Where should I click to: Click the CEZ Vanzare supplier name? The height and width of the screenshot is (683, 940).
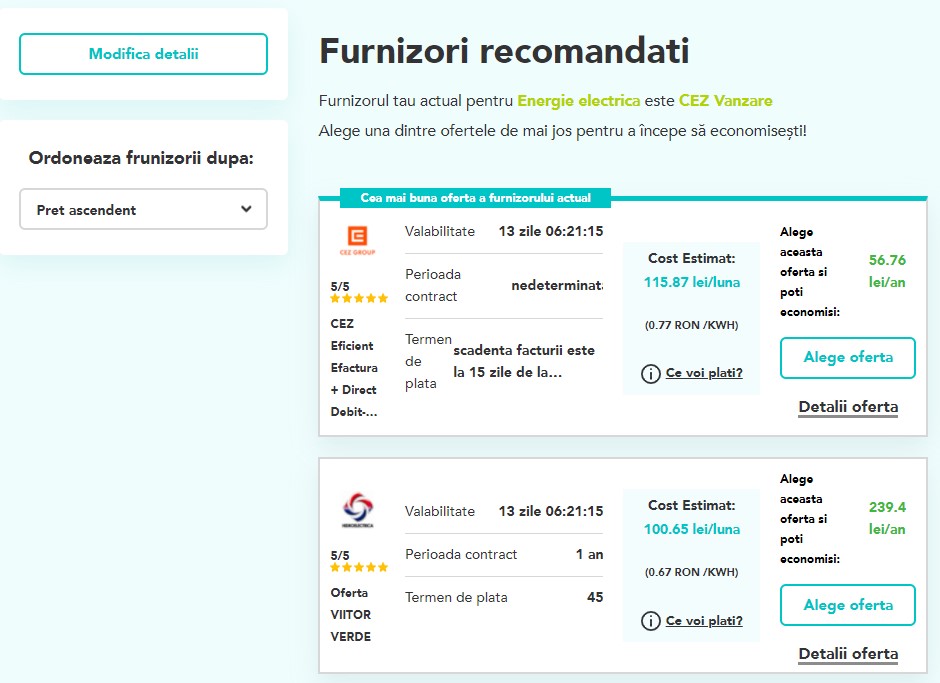pyautogui.click(x=725, y=101)
